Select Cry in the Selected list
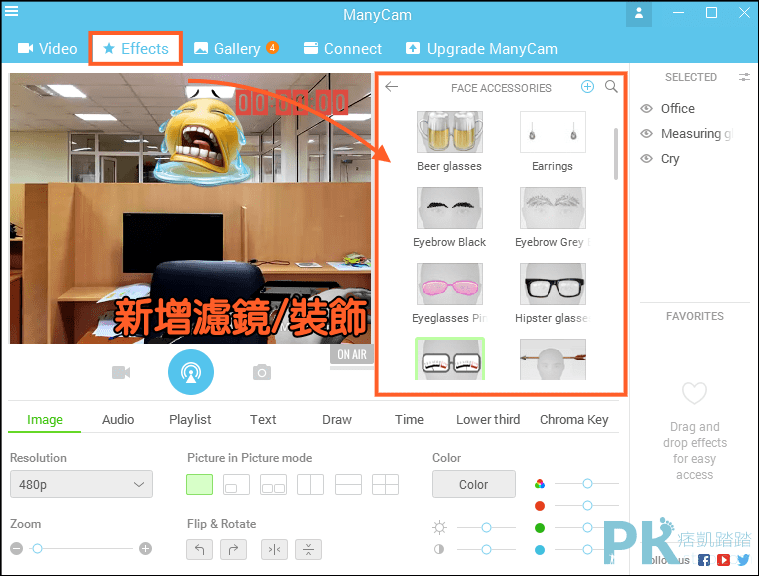This screenshot has height=576, width=759. click(670, 159)
